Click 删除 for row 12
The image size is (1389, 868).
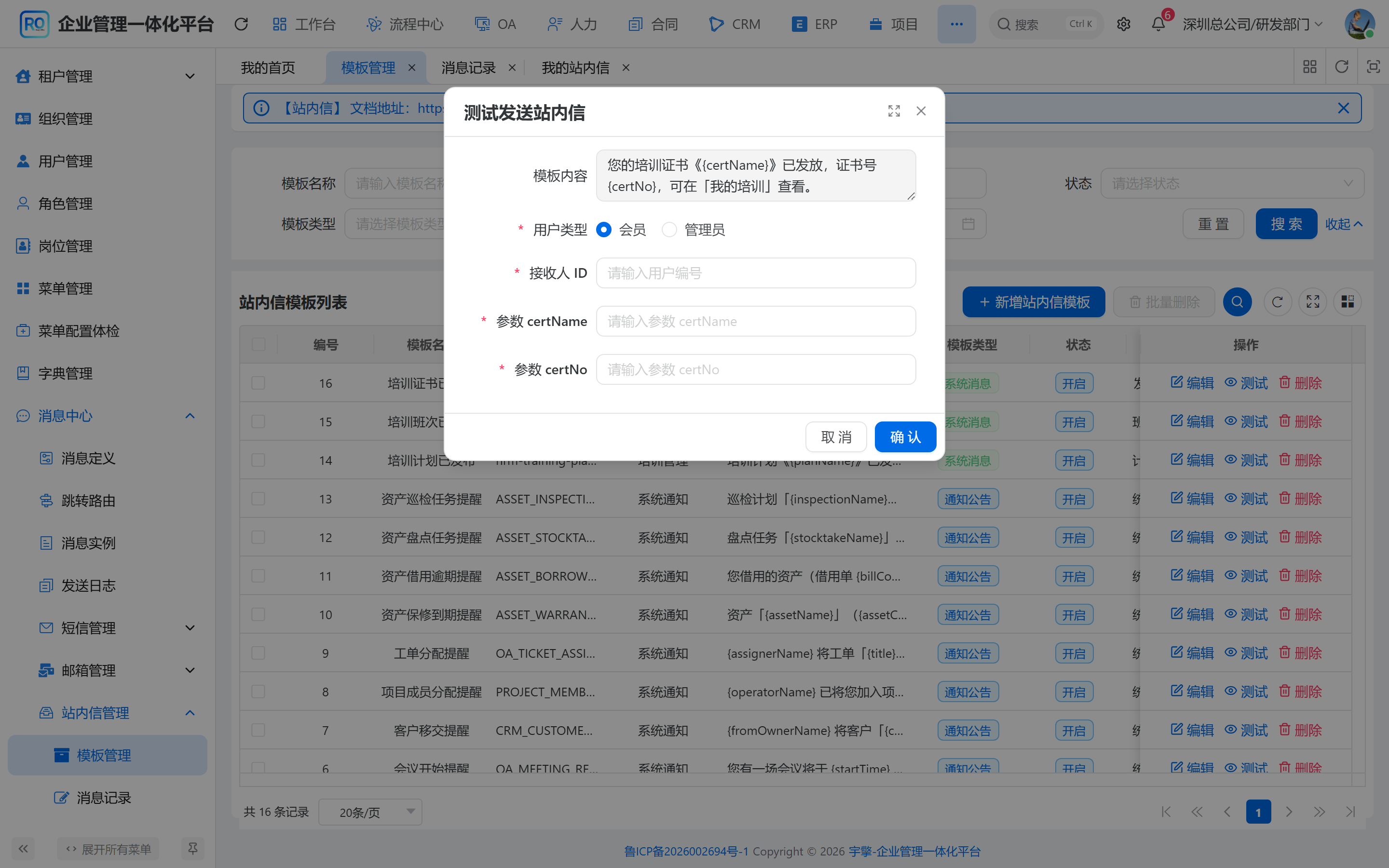pos(1300,537)
